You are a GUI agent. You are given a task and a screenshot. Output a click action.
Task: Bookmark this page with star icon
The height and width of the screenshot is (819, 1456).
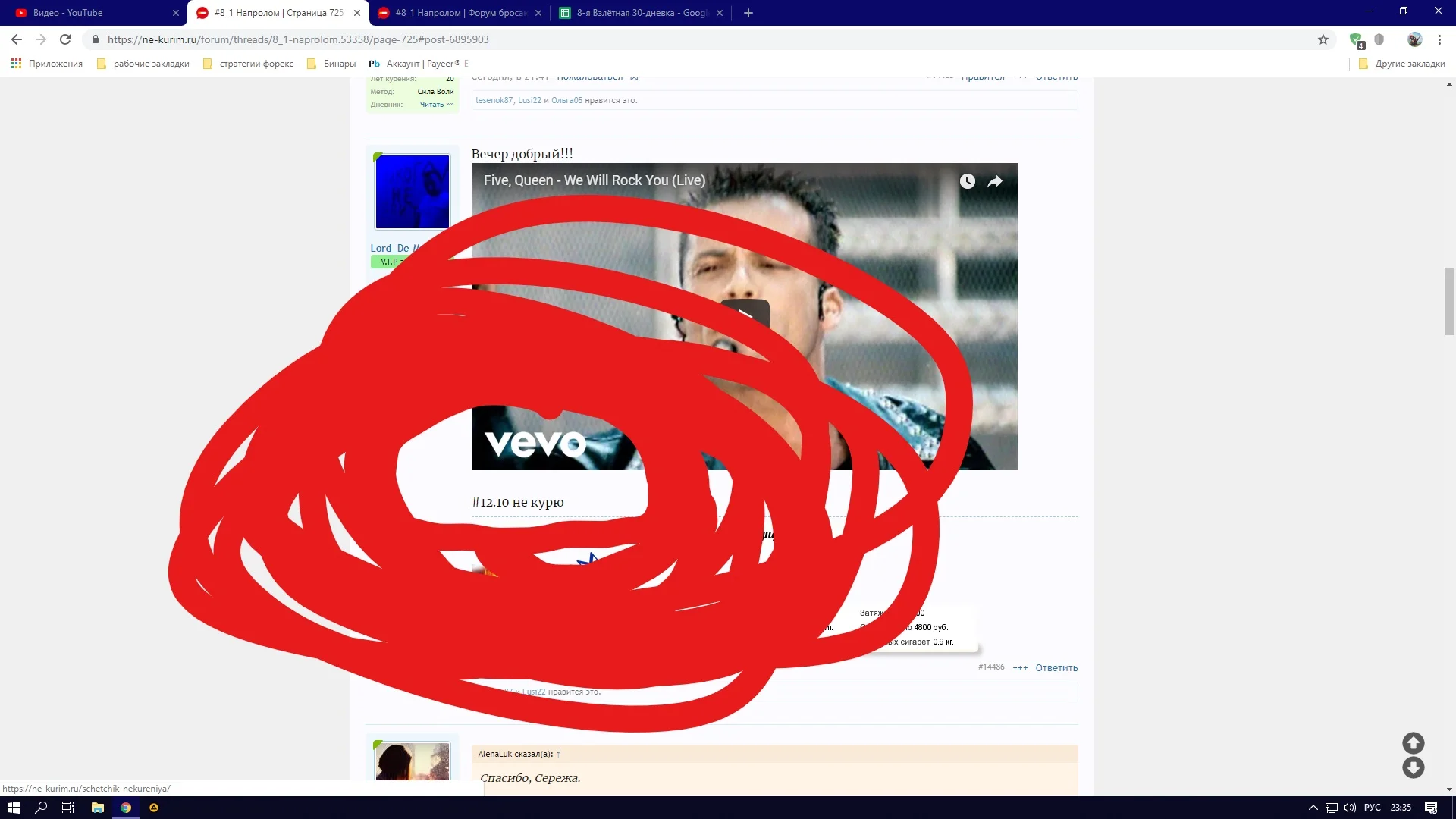point(1323,39)
